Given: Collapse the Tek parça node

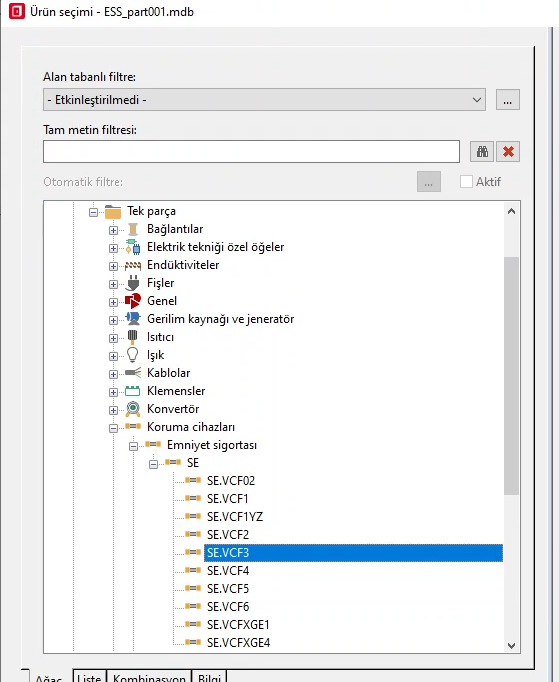Looking at the screenshot, I should click(x=93, y=213).
